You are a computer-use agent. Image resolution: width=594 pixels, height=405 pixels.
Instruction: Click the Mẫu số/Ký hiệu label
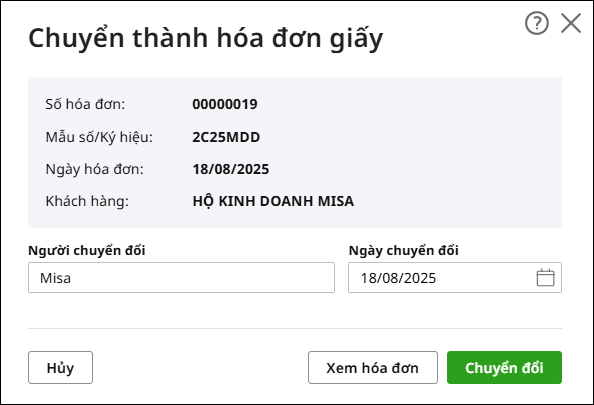point(99,137)
